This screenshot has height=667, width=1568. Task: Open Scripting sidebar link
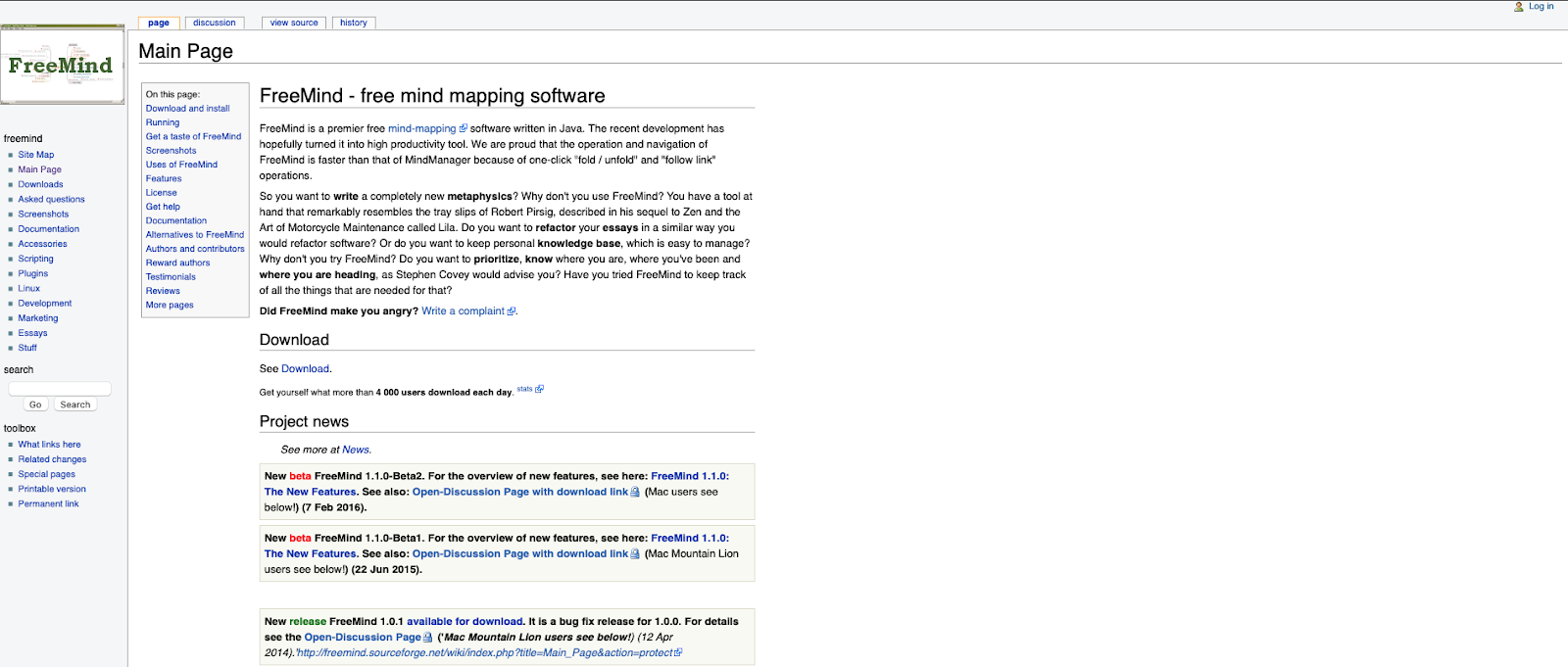(x=35, y=259)
